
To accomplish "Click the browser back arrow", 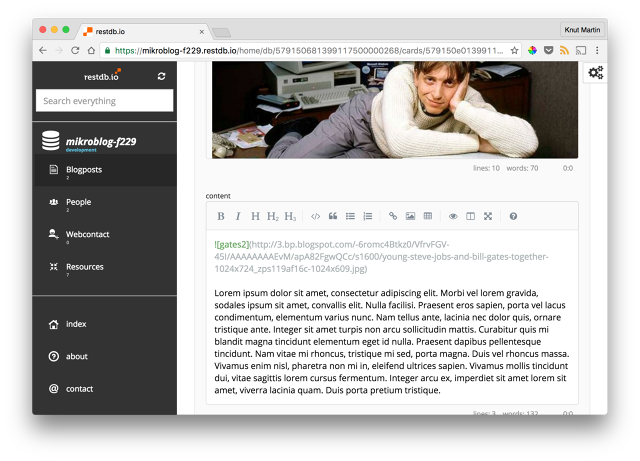I will coord(43,50).
